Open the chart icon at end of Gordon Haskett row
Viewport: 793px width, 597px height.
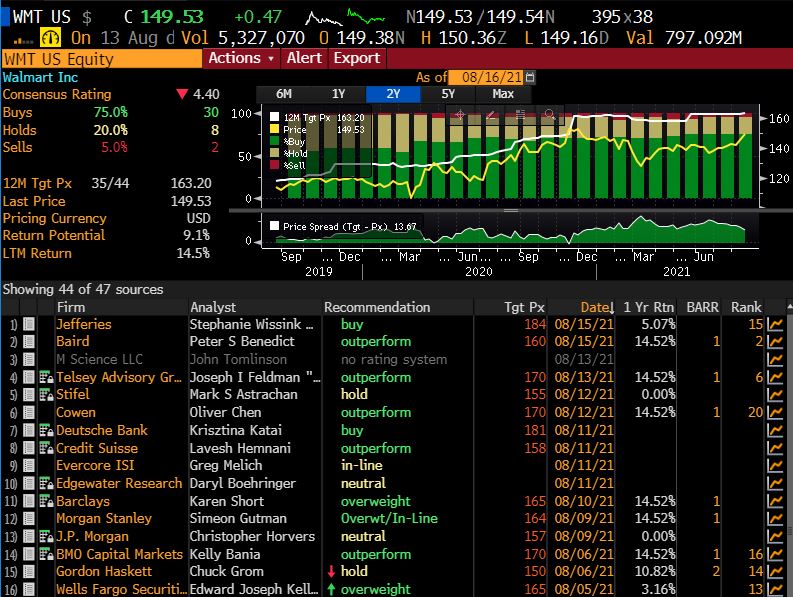pos(775,572)
